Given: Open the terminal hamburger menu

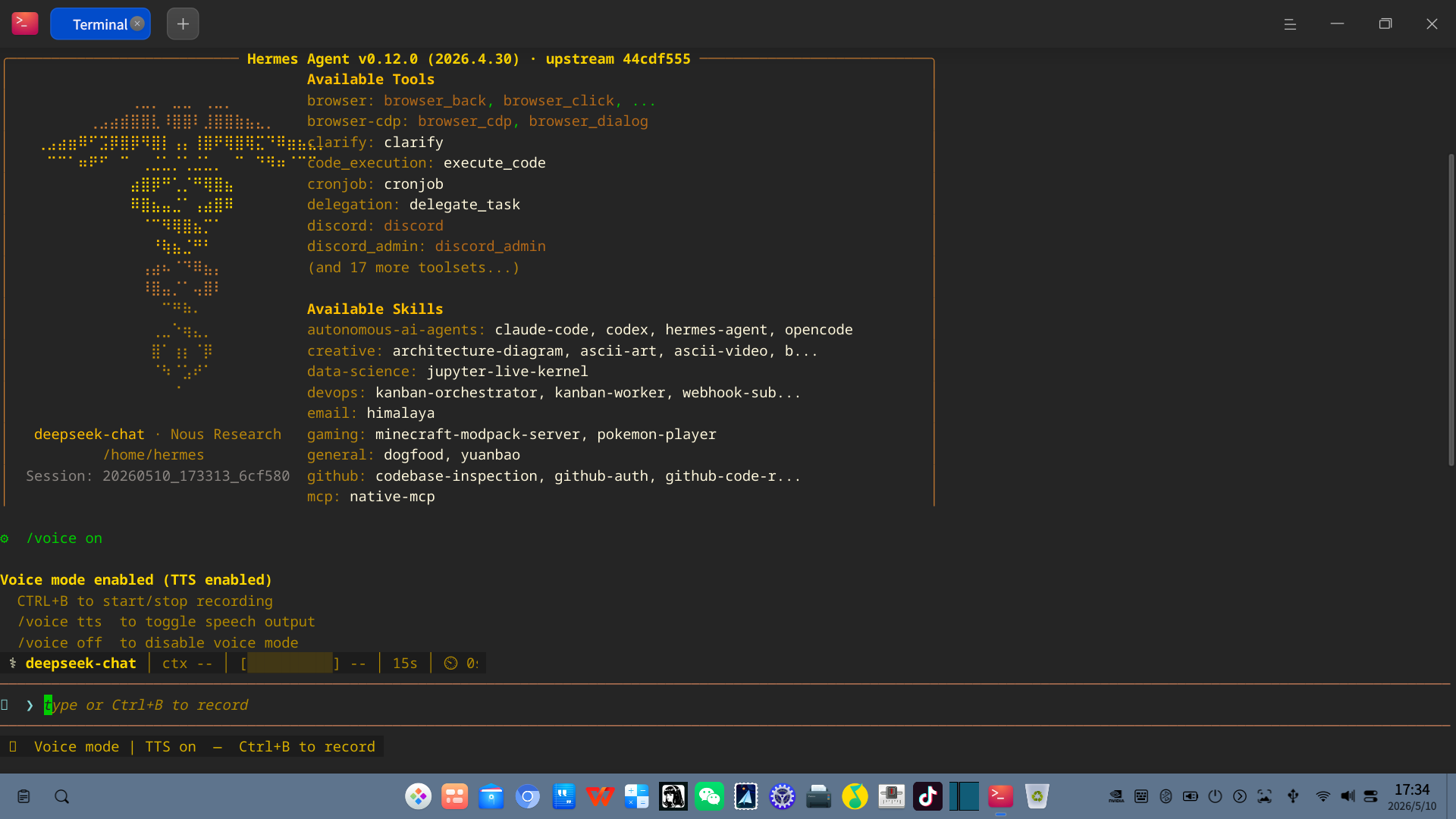Looking at the screenshot, I should tap(1290, 24).
